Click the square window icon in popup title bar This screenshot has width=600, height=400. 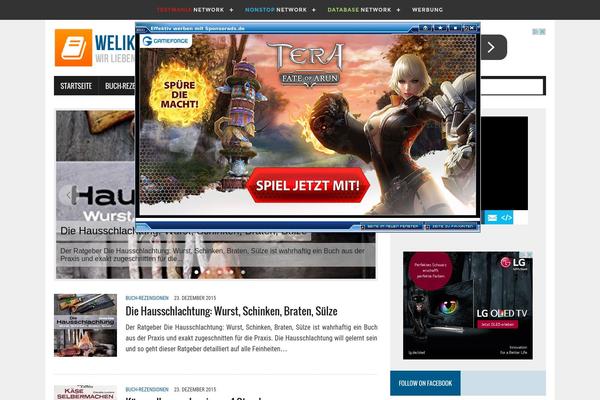[455, 28]
